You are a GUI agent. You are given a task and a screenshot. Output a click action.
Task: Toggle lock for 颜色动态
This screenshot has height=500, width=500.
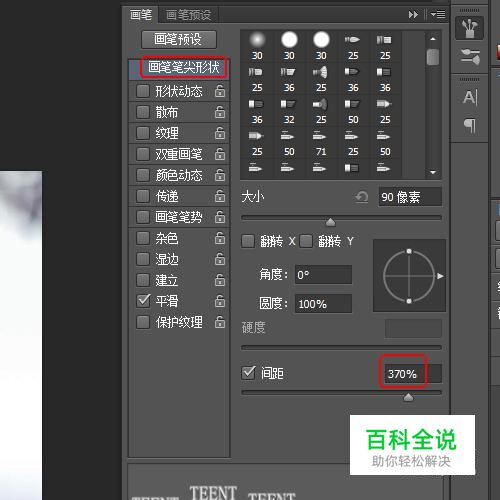[x=220, y=175]
